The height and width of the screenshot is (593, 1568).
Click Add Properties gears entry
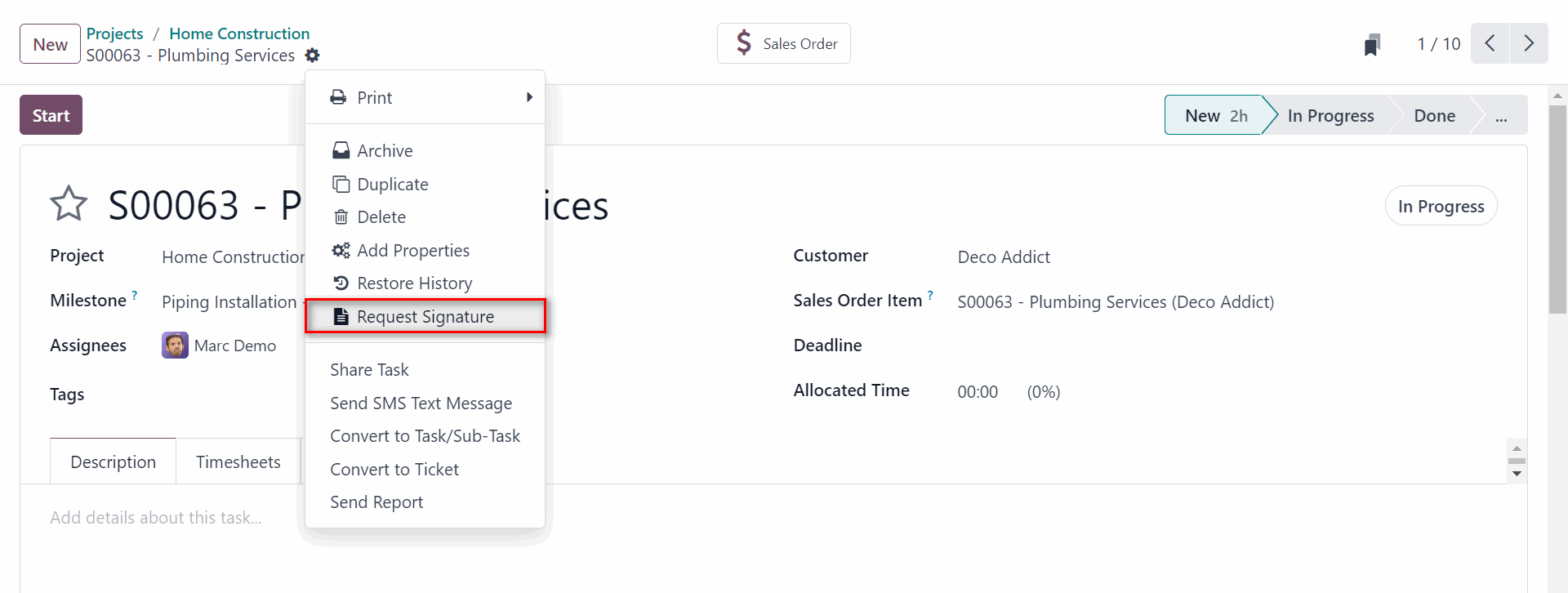tap(412, 251)
